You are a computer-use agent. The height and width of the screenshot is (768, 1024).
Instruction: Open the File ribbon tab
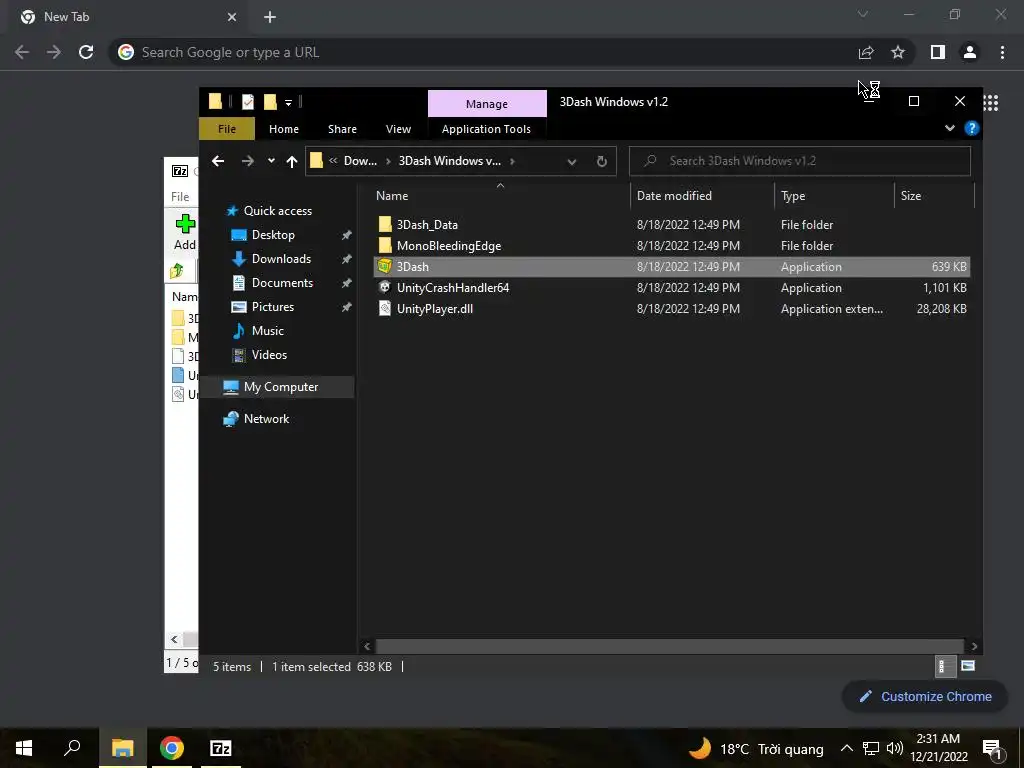pos(227,129)
